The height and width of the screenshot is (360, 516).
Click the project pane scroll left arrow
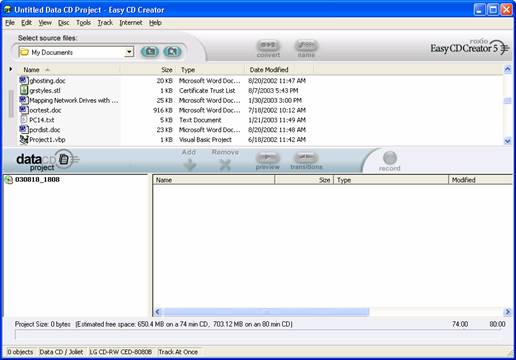pos(158,312)
